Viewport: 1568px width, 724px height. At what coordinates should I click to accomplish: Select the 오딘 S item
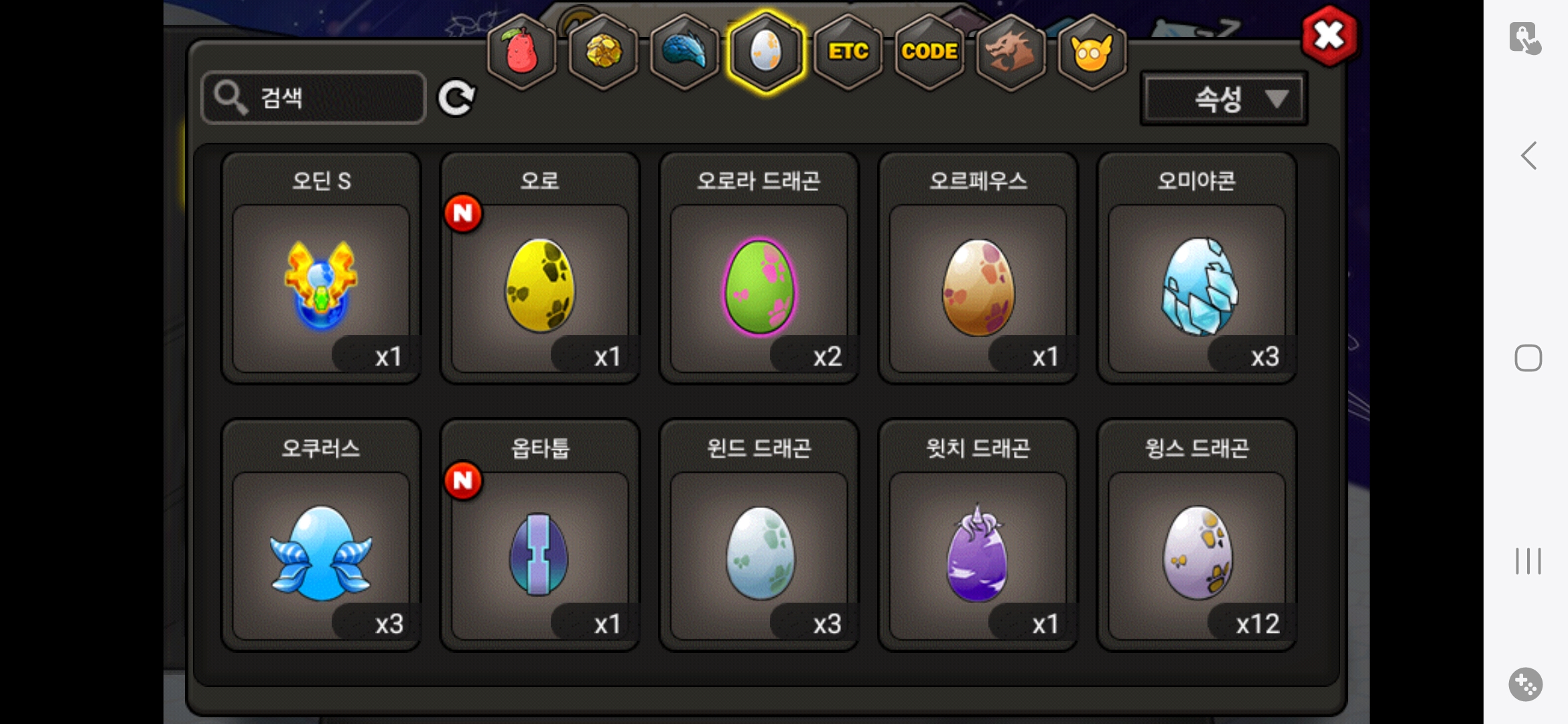(321, 268)
